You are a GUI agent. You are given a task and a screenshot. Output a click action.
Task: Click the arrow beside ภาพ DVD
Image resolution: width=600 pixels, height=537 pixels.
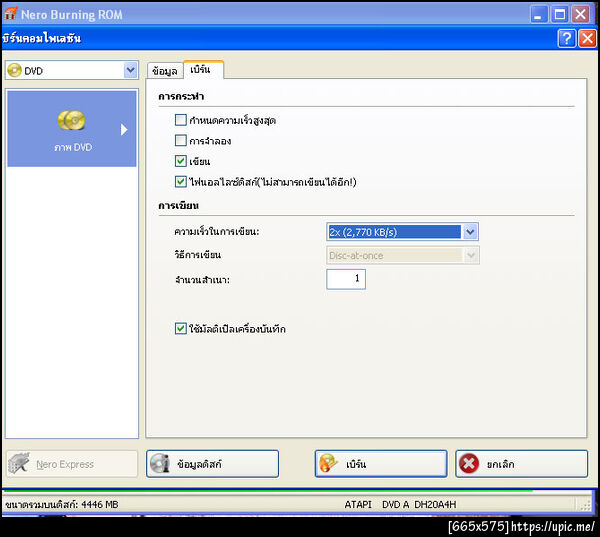point(124,129)
